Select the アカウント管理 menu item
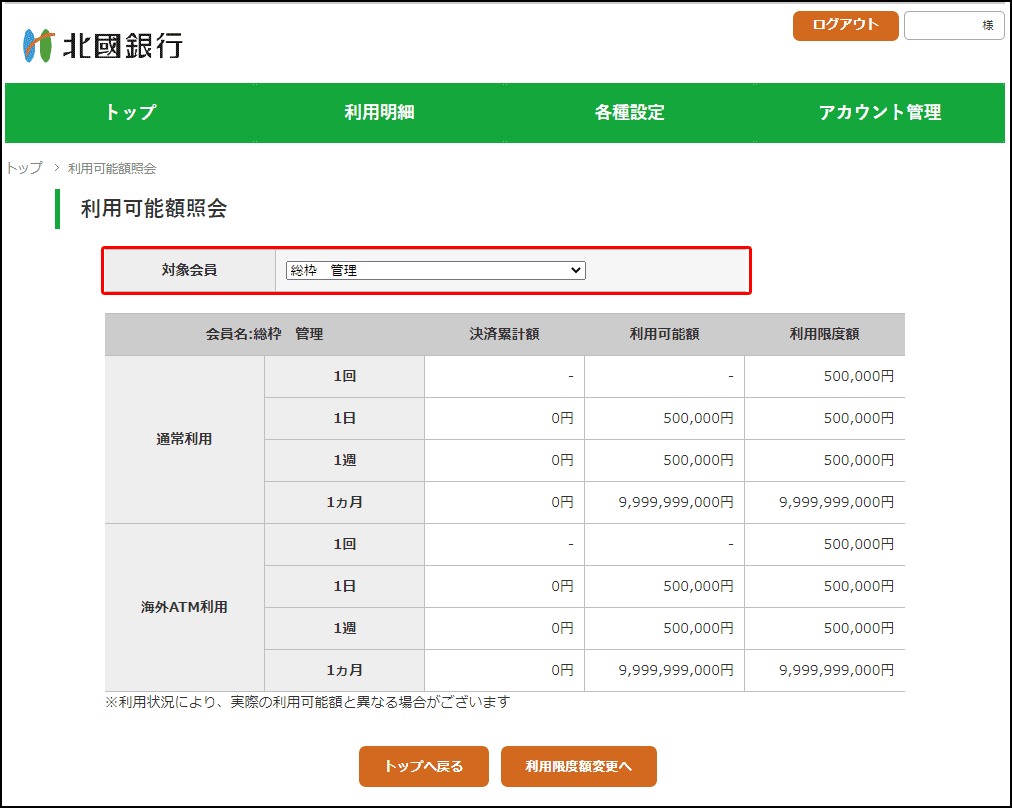The width and height of the screenshot is (1012, 808). [879, 113]
